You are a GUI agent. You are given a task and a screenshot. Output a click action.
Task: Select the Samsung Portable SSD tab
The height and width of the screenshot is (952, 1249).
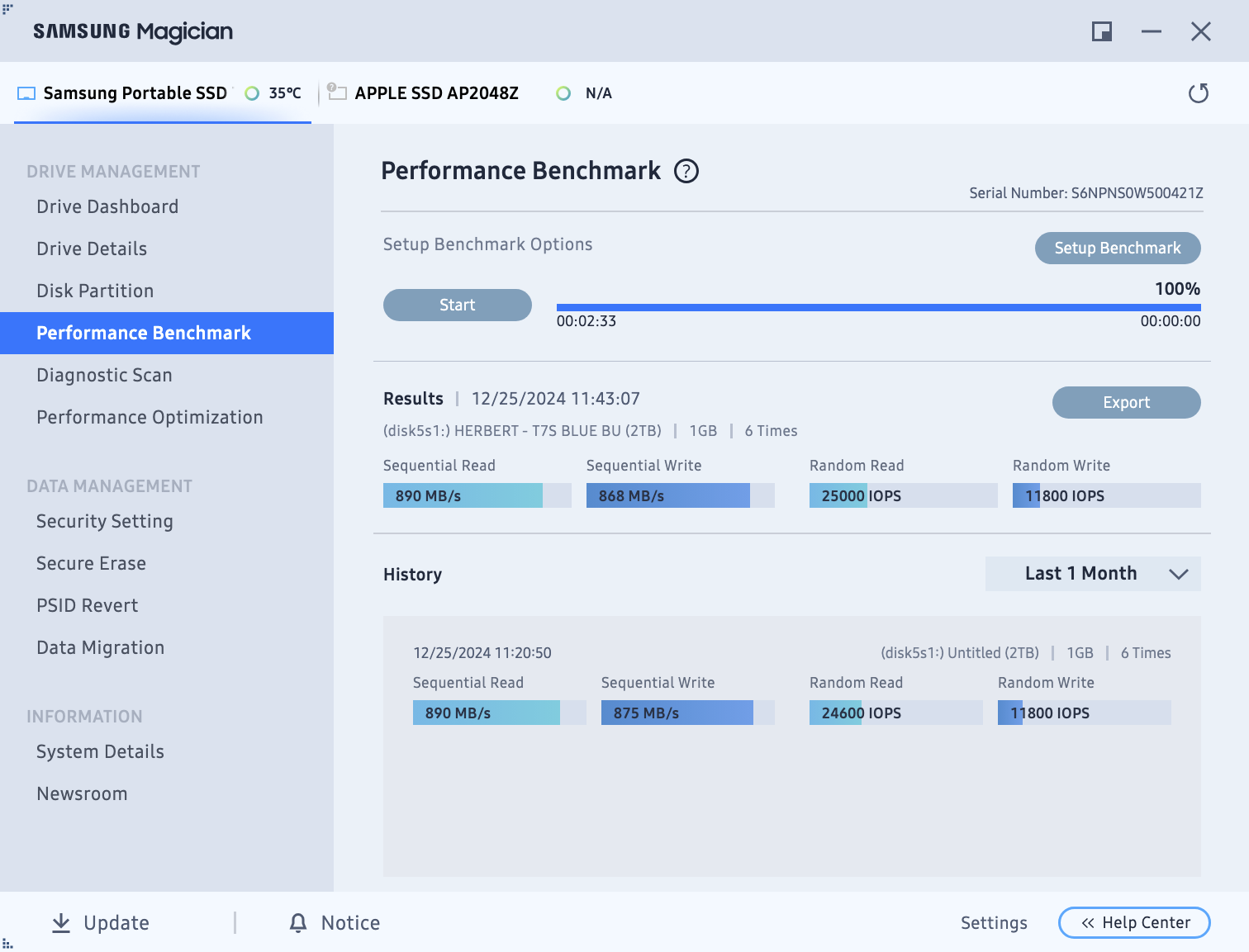163,93
